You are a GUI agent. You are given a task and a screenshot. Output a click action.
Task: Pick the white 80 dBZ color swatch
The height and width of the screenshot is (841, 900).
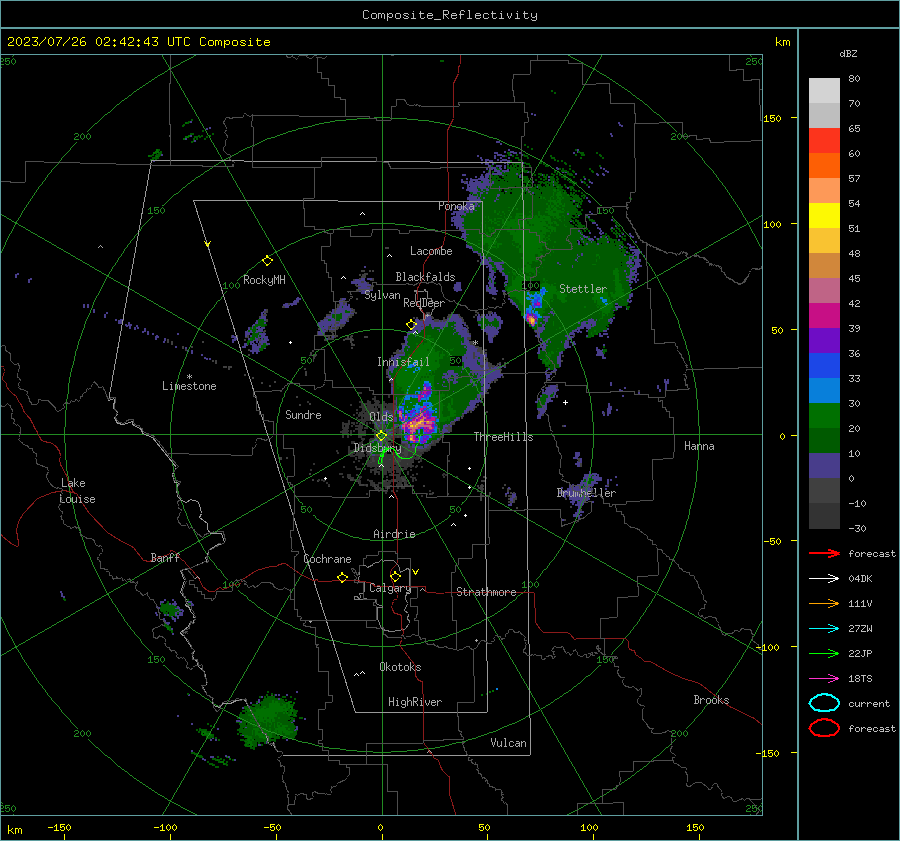[x=824, y=91]
